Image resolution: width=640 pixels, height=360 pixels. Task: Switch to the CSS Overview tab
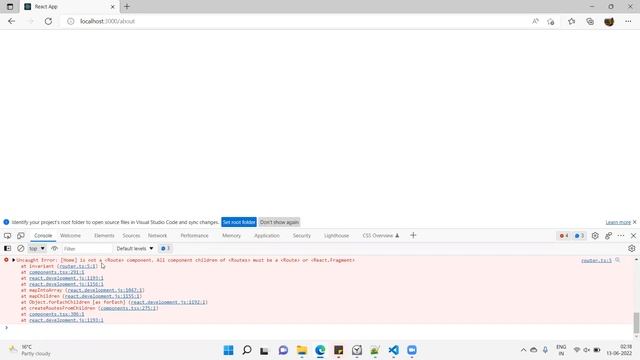pos(380,236)
